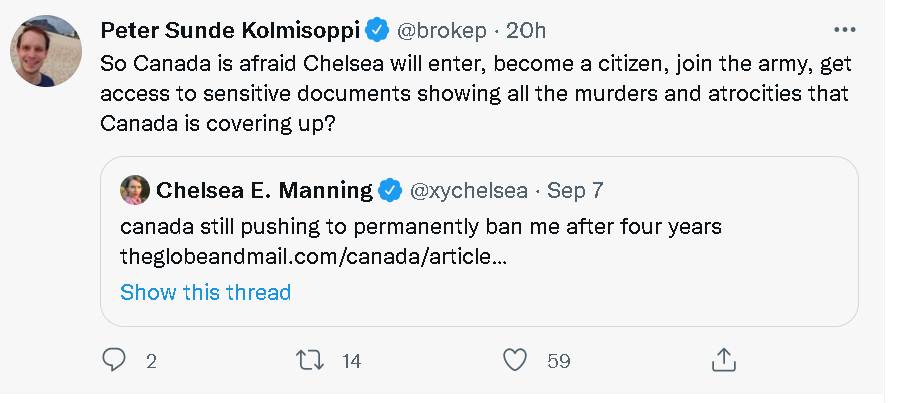Image resolution: width=918 pixels, height=403 pixels.
Task: Open the quoted tweet's theglobeandmail.com link text
Action: pyautogui.click(x=313, y=256)
